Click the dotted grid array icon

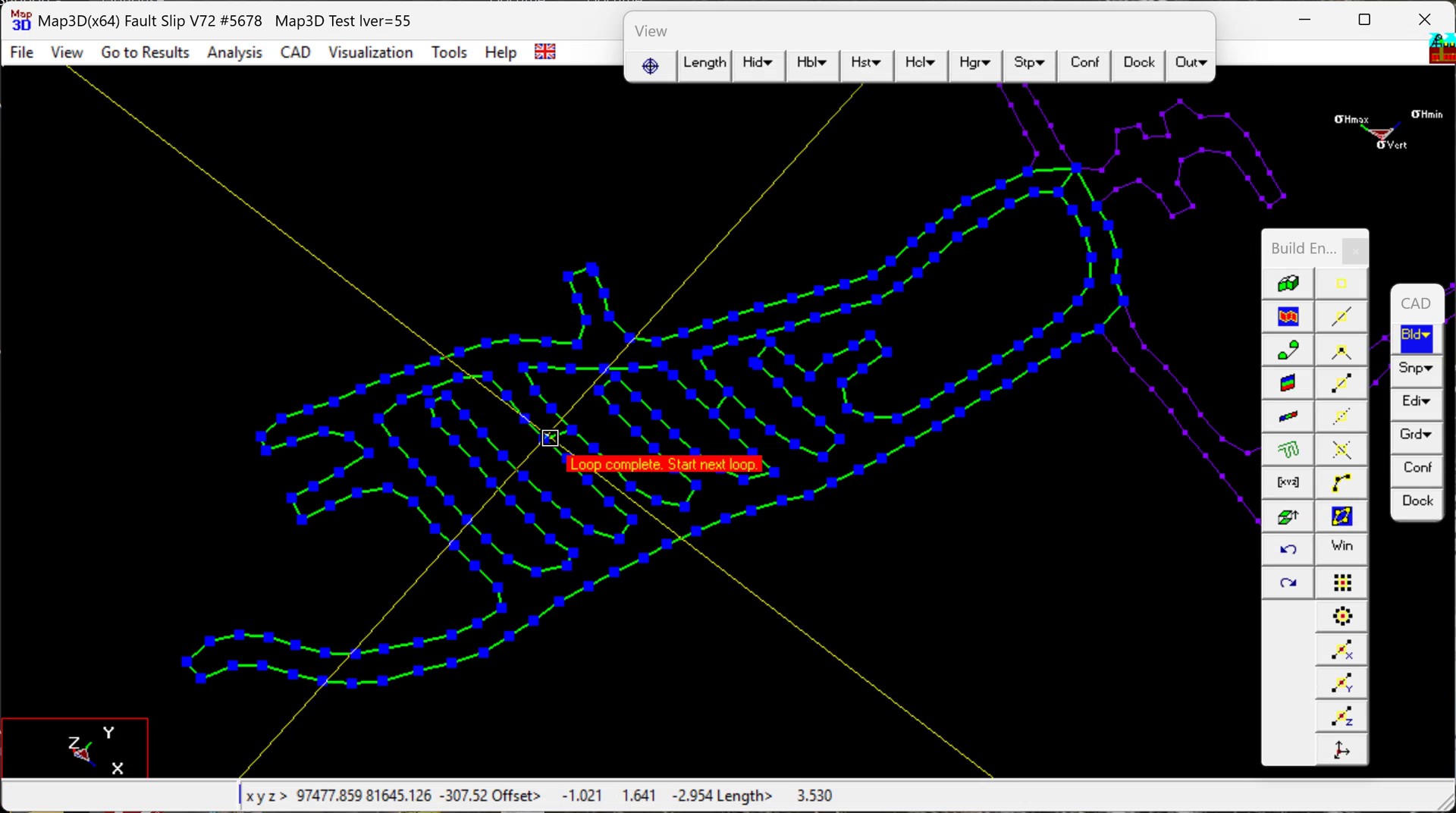1341,582
